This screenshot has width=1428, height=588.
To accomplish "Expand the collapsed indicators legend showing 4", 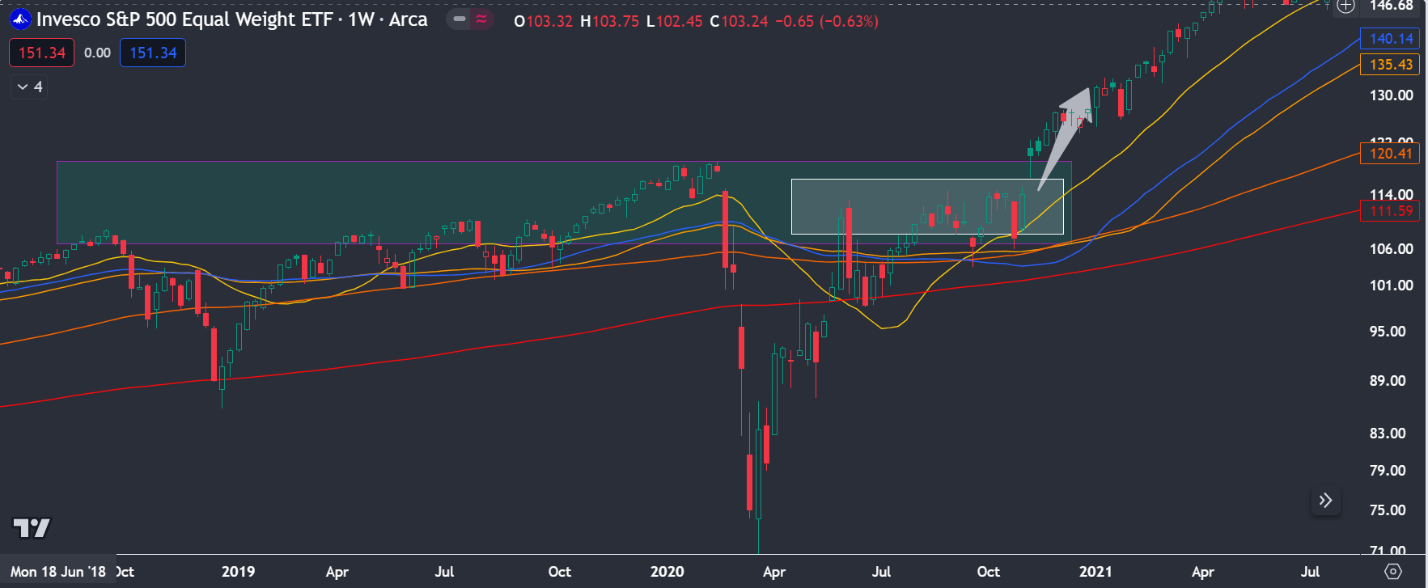I will coord(28,87).
